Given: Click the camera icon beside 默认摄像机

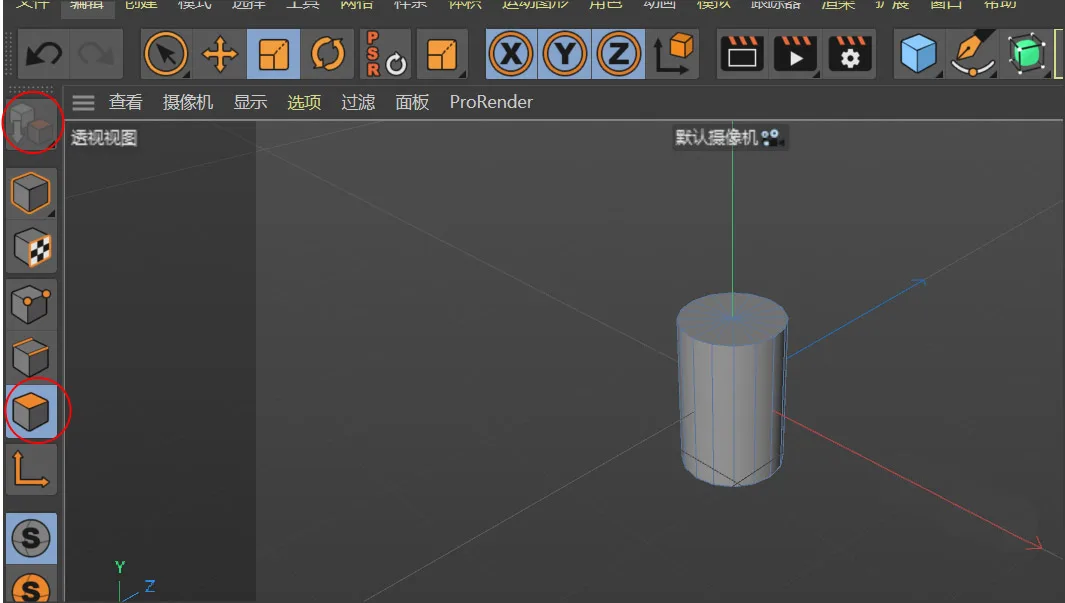Looking at the screenshot, I should 771,138.
